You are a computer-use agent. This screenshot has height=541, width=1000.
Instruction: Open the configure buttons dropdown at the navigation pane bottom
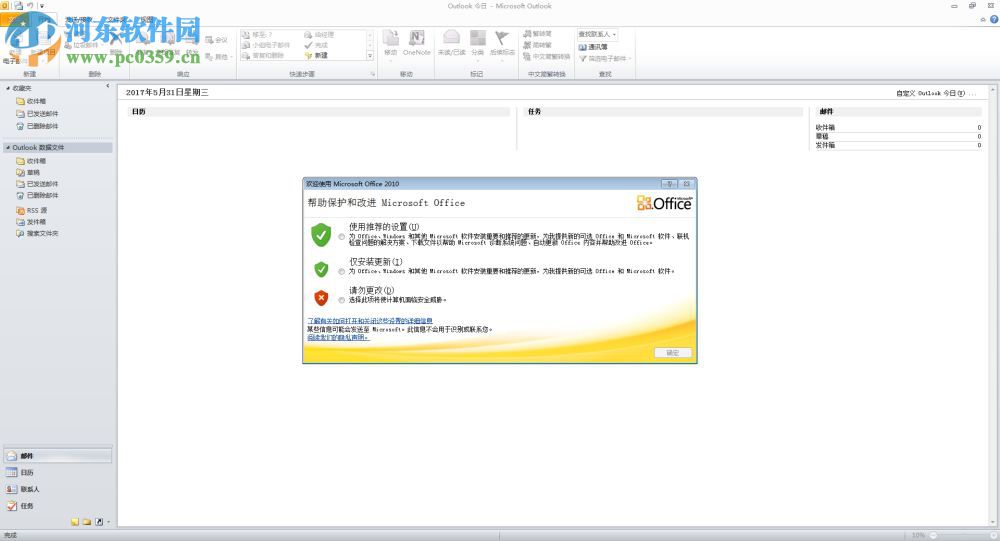pyautogui.click(x=108, y=522)
